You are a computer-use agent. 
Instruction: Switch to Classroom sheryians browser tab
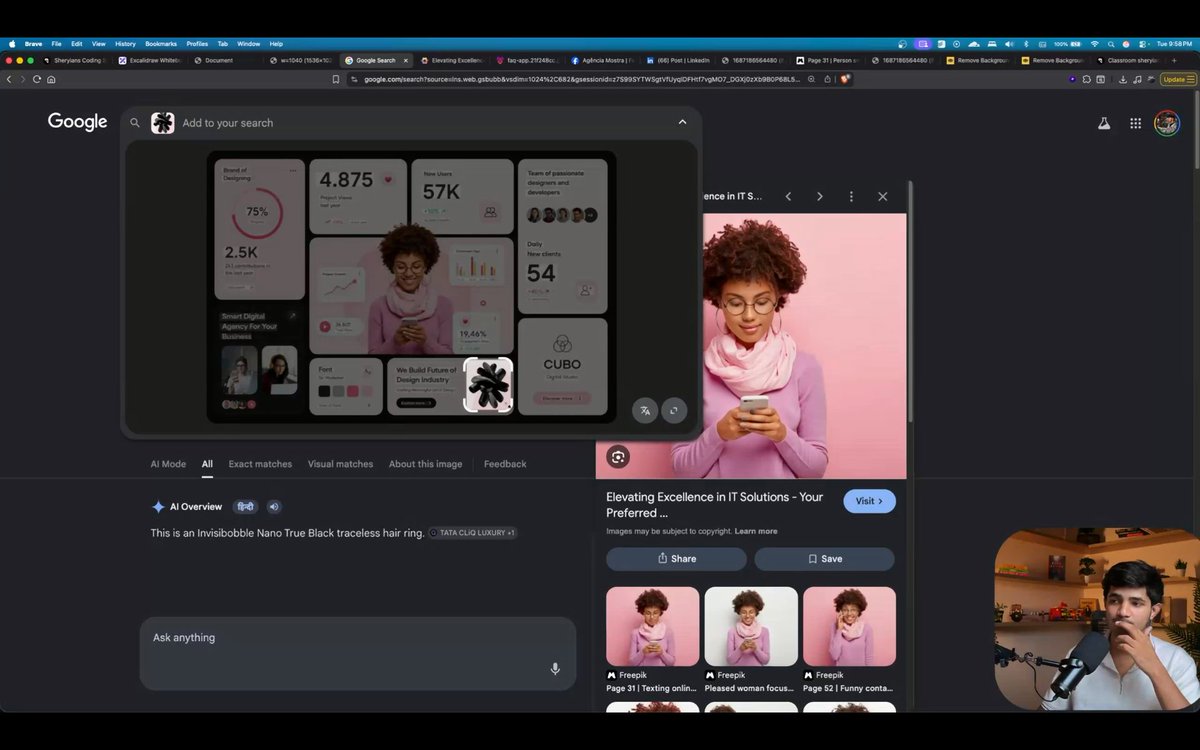(x=1127, y=60)
